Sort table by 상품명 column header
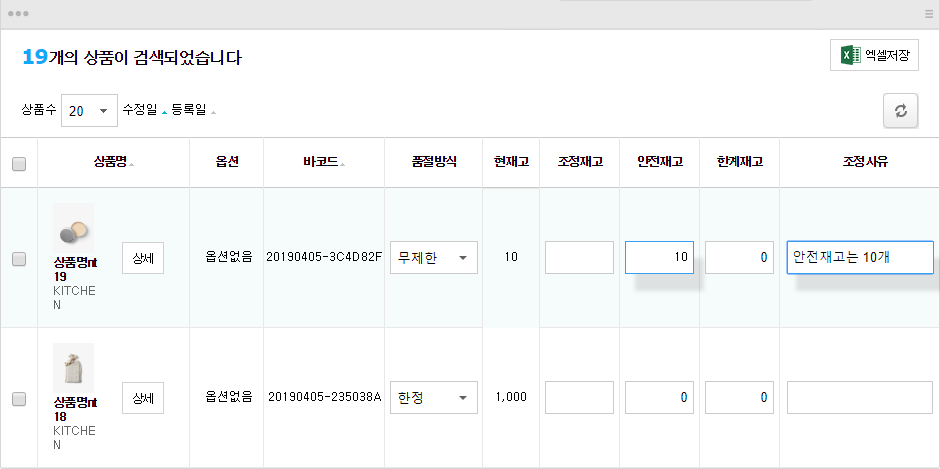This screenshot has width=940, height=469. tap(113, 162)
